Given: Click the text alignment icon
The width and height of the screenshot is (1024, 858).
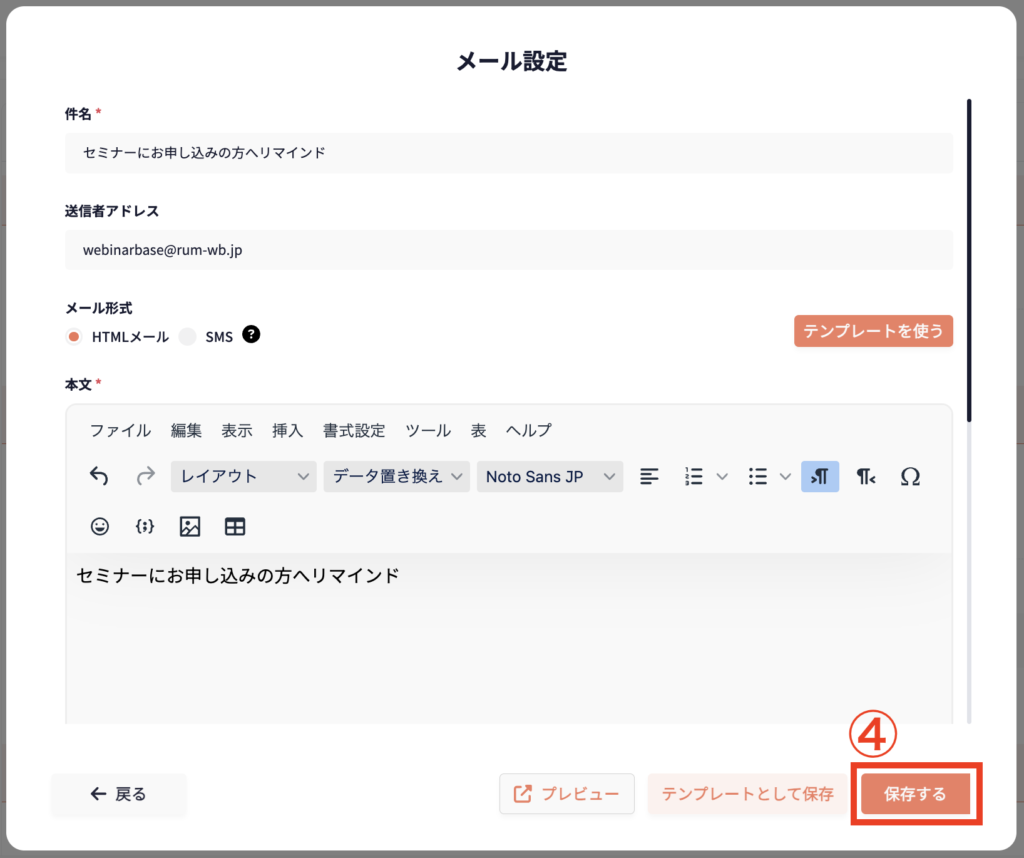Looking at the screenshot, I should tap(650, 477).
